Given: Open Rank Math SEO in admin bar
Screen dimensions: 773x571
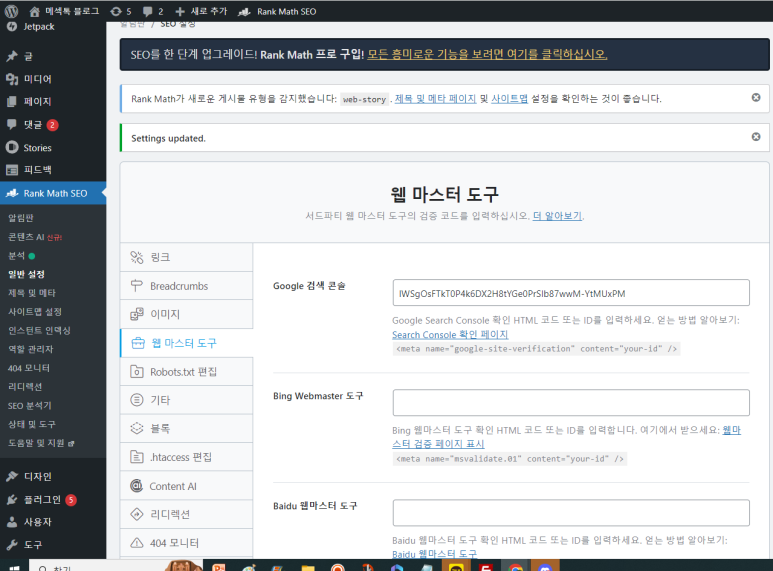Looking at the screenshot, I should click(x=277, y=11).
